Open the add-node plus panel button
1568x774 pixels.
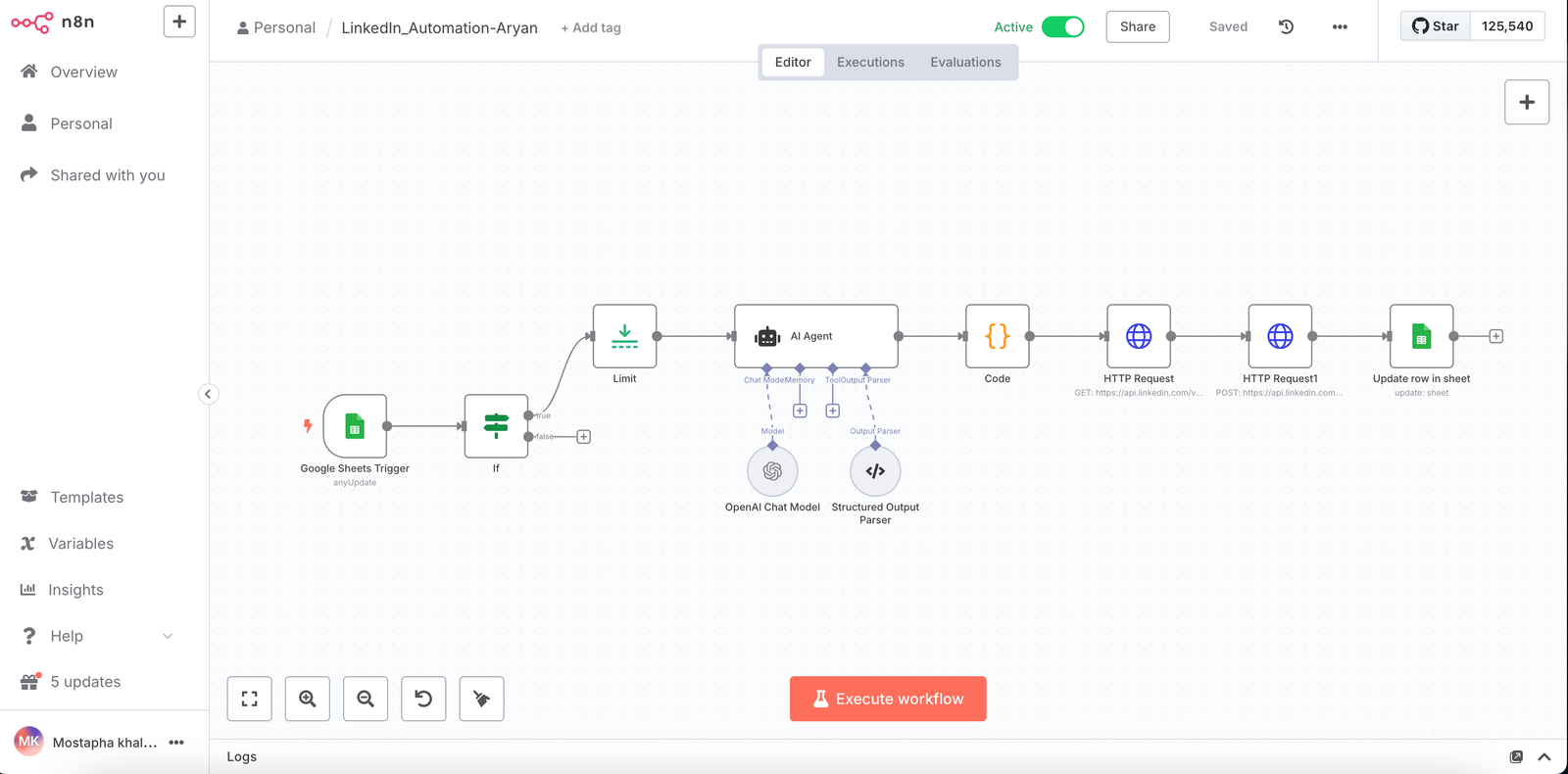(x=1527, y=102)
